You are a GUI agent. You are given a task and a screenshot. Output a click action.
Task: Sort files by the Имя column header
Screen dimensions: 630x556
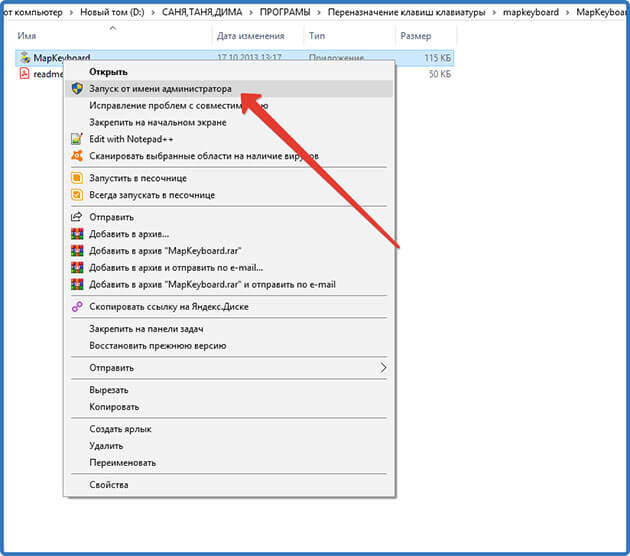pos(27,36)
